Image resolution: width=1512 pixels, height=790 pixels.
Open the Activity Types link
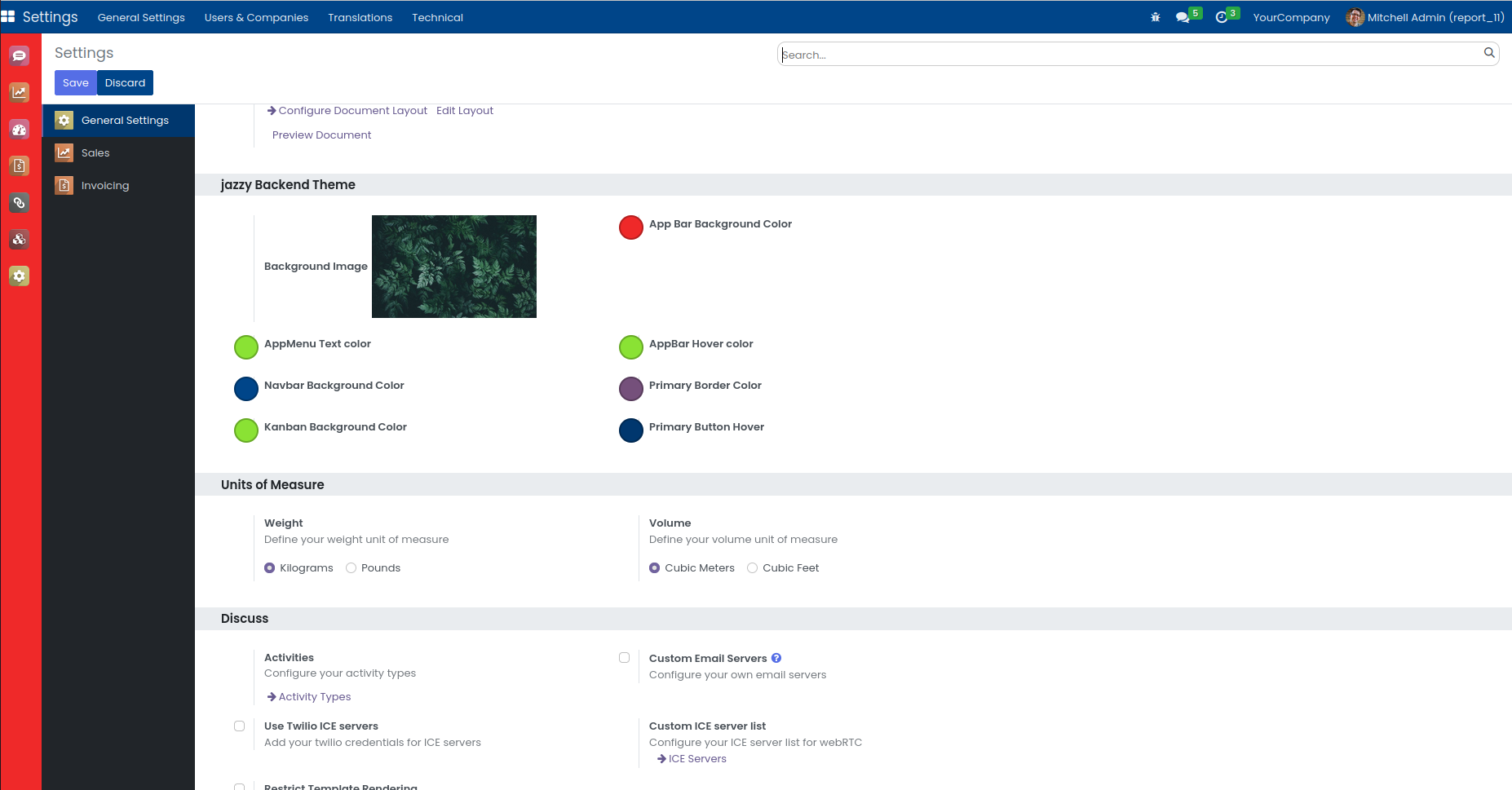pyautogui.click(x=315, y=697)
